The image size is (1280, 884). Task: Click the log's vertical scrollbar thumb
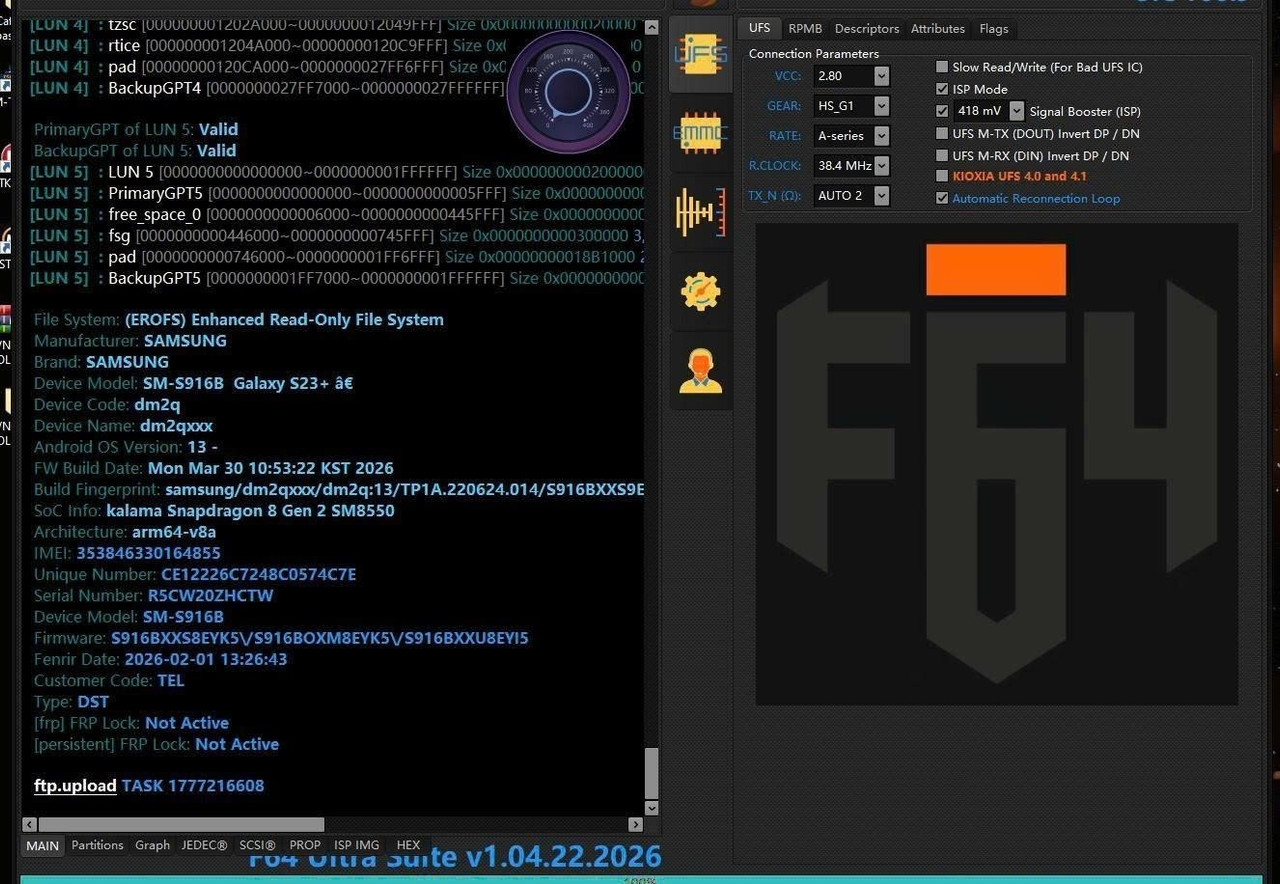click(x=652, y=772)
